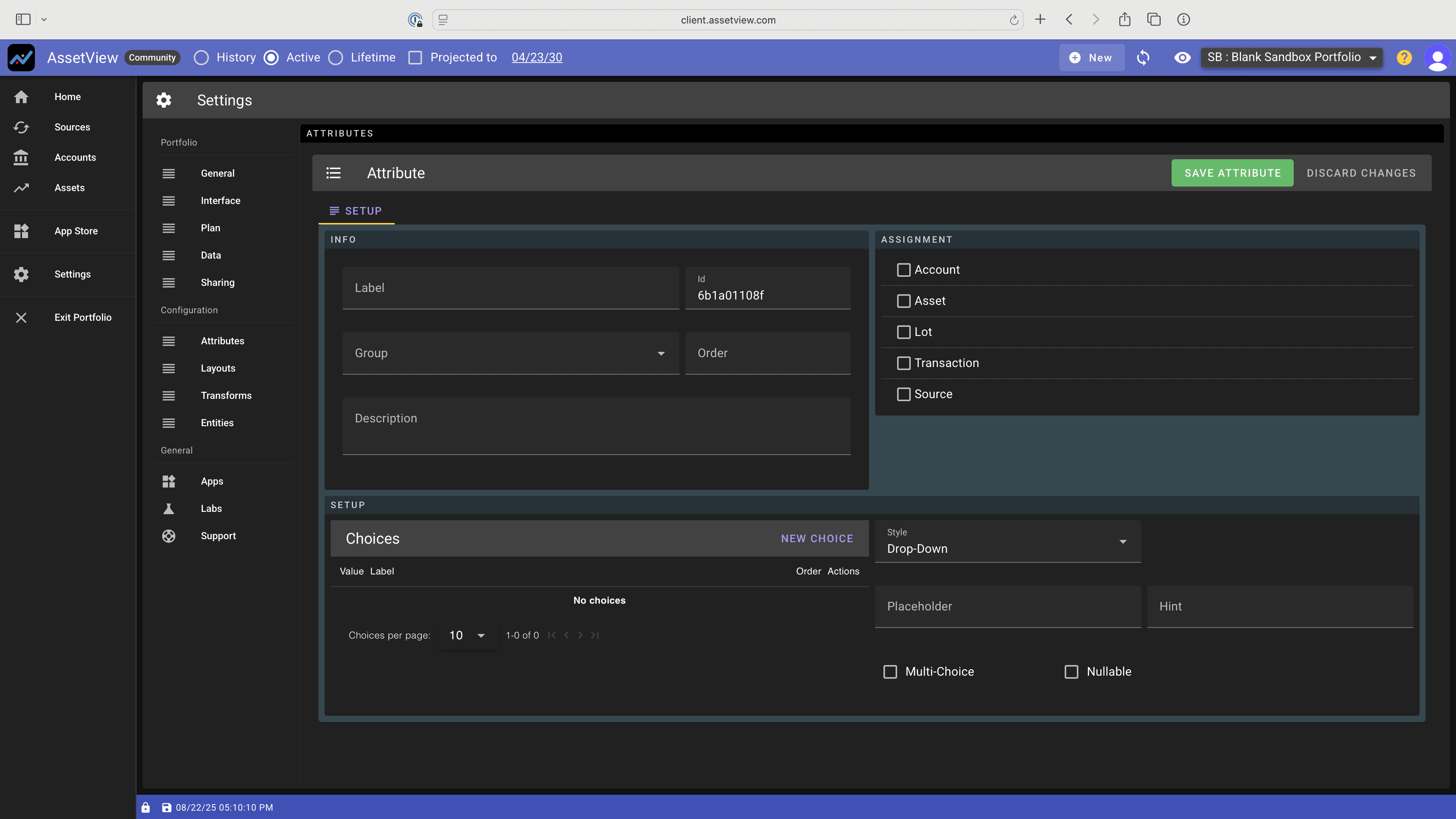Select the History radio button
The height and width of the screenshot is (819, 1456).
(201, 58)
